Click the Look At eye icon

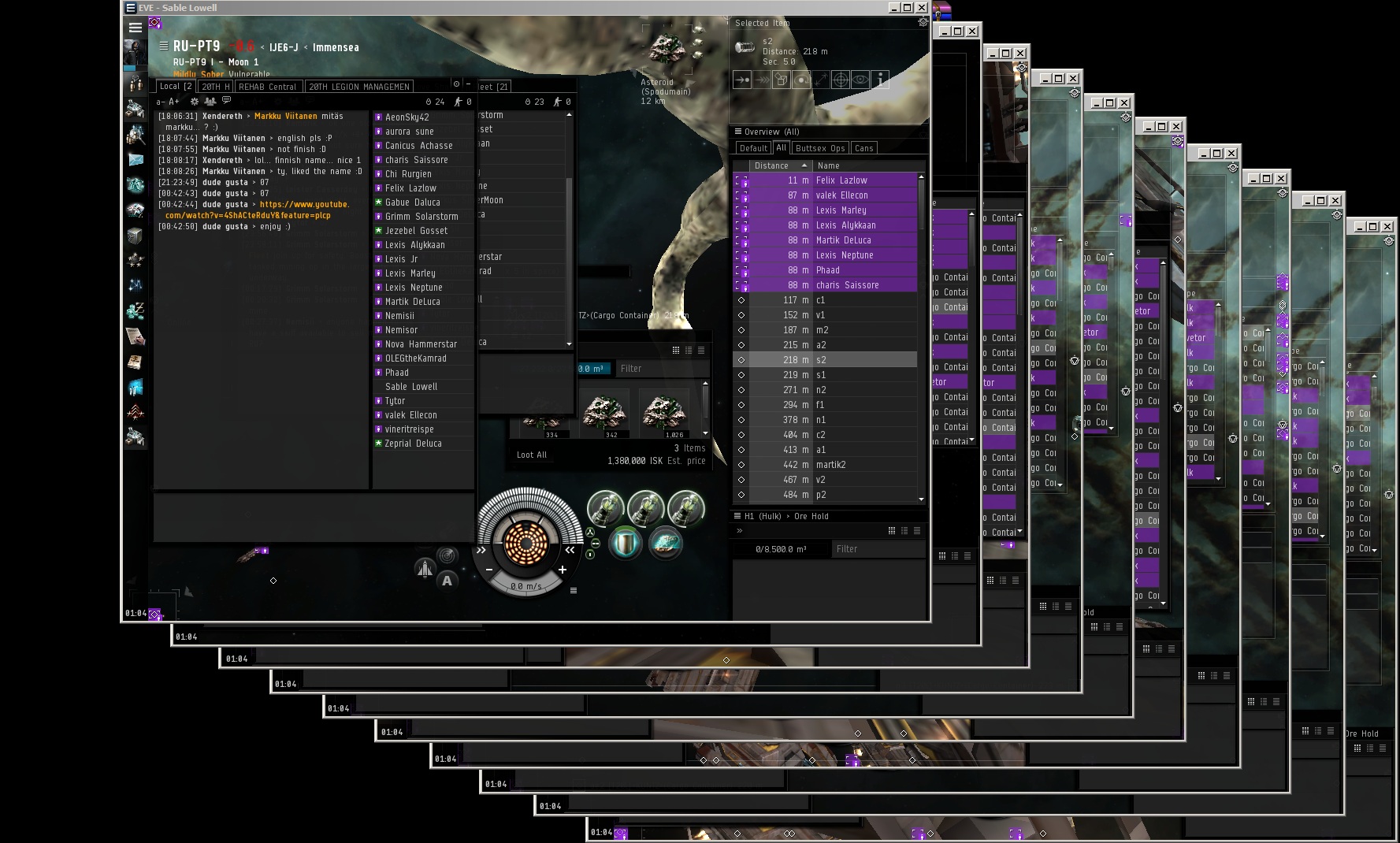point(860,80)
